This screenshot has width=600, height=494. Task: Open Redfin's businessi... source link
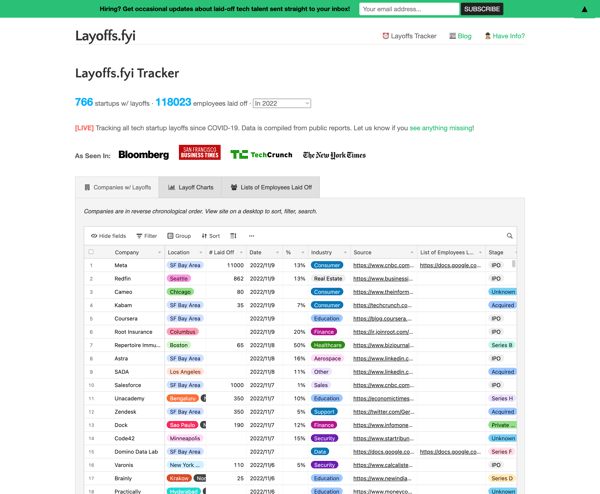[383, 279]
